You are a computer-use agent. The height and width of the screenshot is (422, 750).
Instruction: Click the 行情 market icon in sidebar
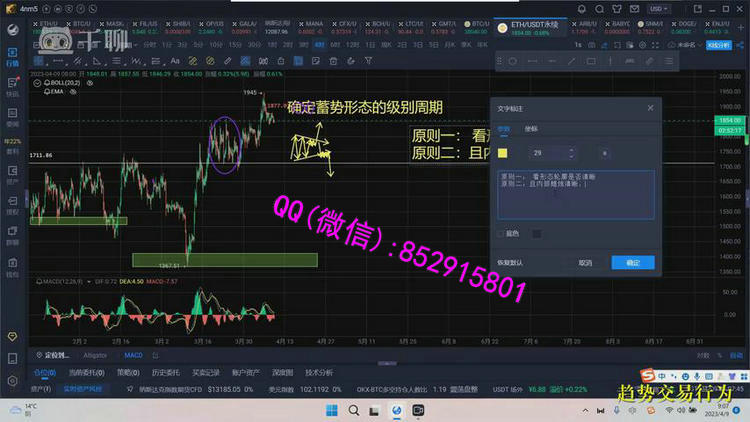[x=13, y=59]
